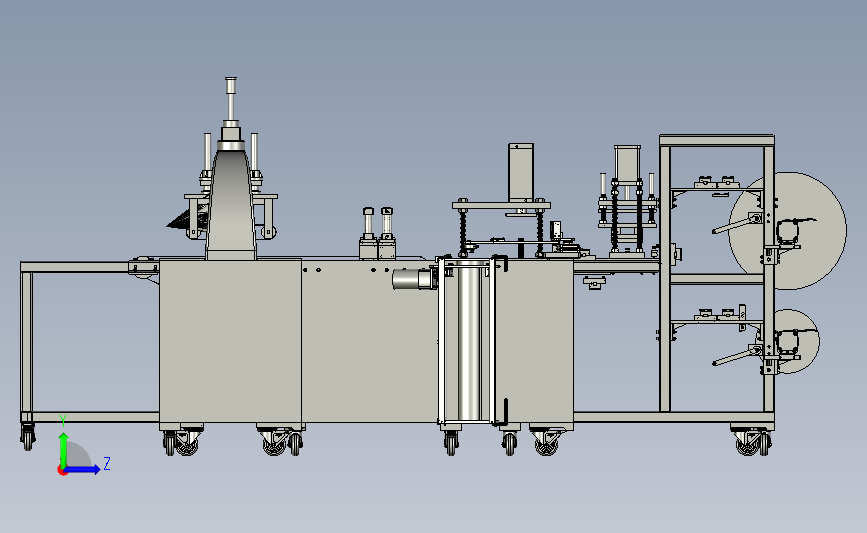Select the left cabinet panel below the tower
Image resolution: width=867 pixels, height=533 pixels.
pos(231,341)
